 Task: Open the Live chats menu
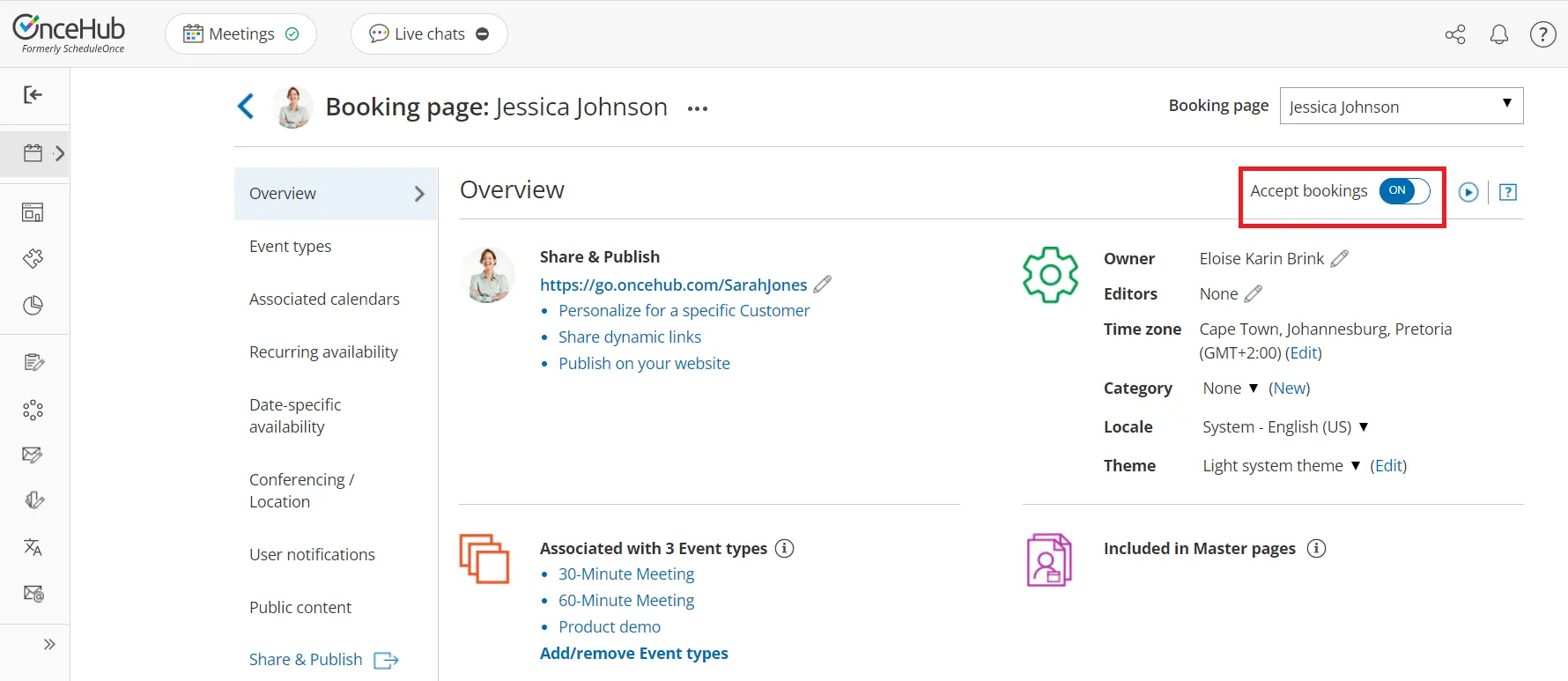pos(429,34)
